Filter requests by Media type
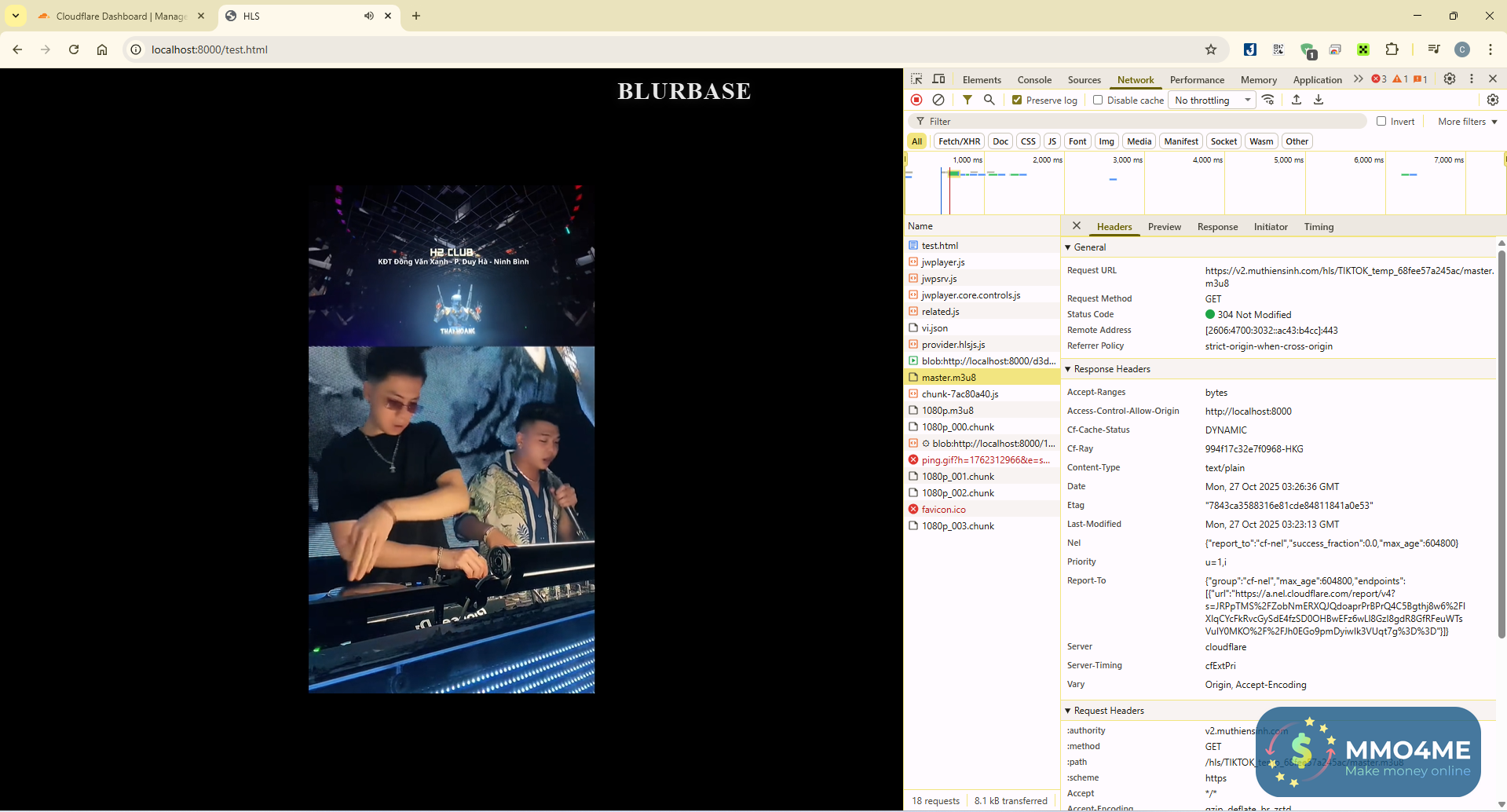The height and width of the screenshot is (812, 1507). 1139,141
